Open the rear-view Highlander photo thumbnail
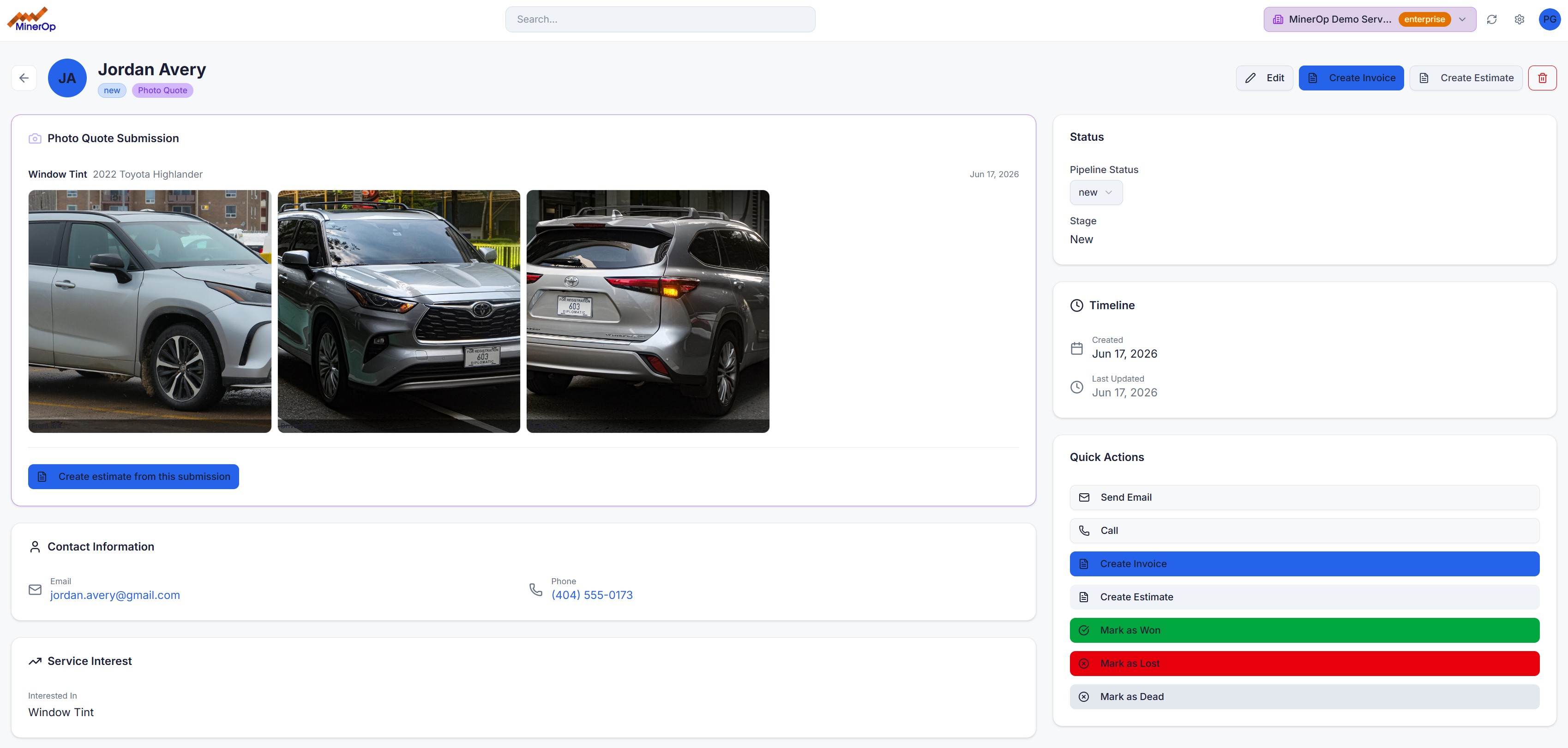This screenshot has height=748, width=1568. (648, 311)
